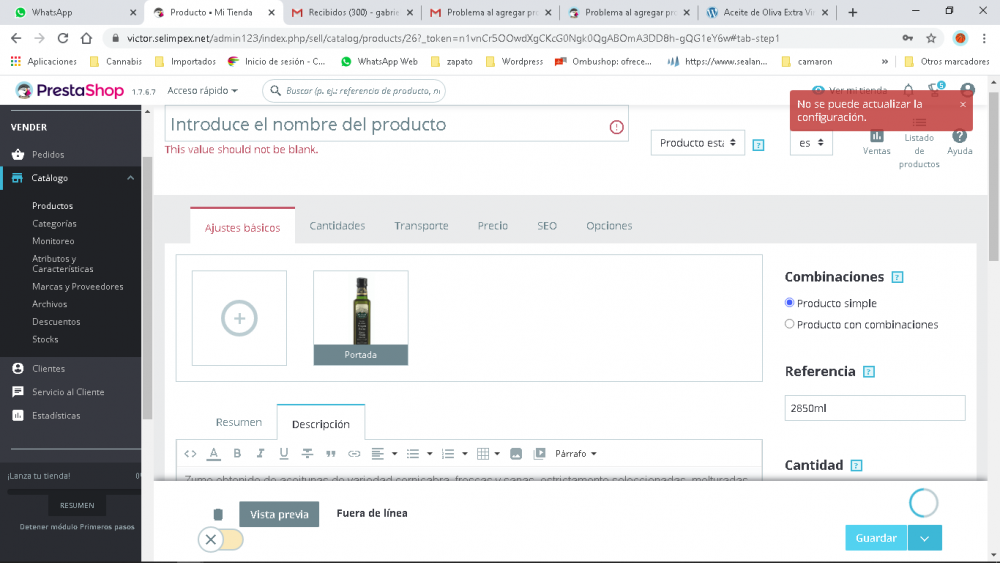The width and height of the screenshot is (1000, 563).
Task: Insert image in description editor
Action: [516, 454]
